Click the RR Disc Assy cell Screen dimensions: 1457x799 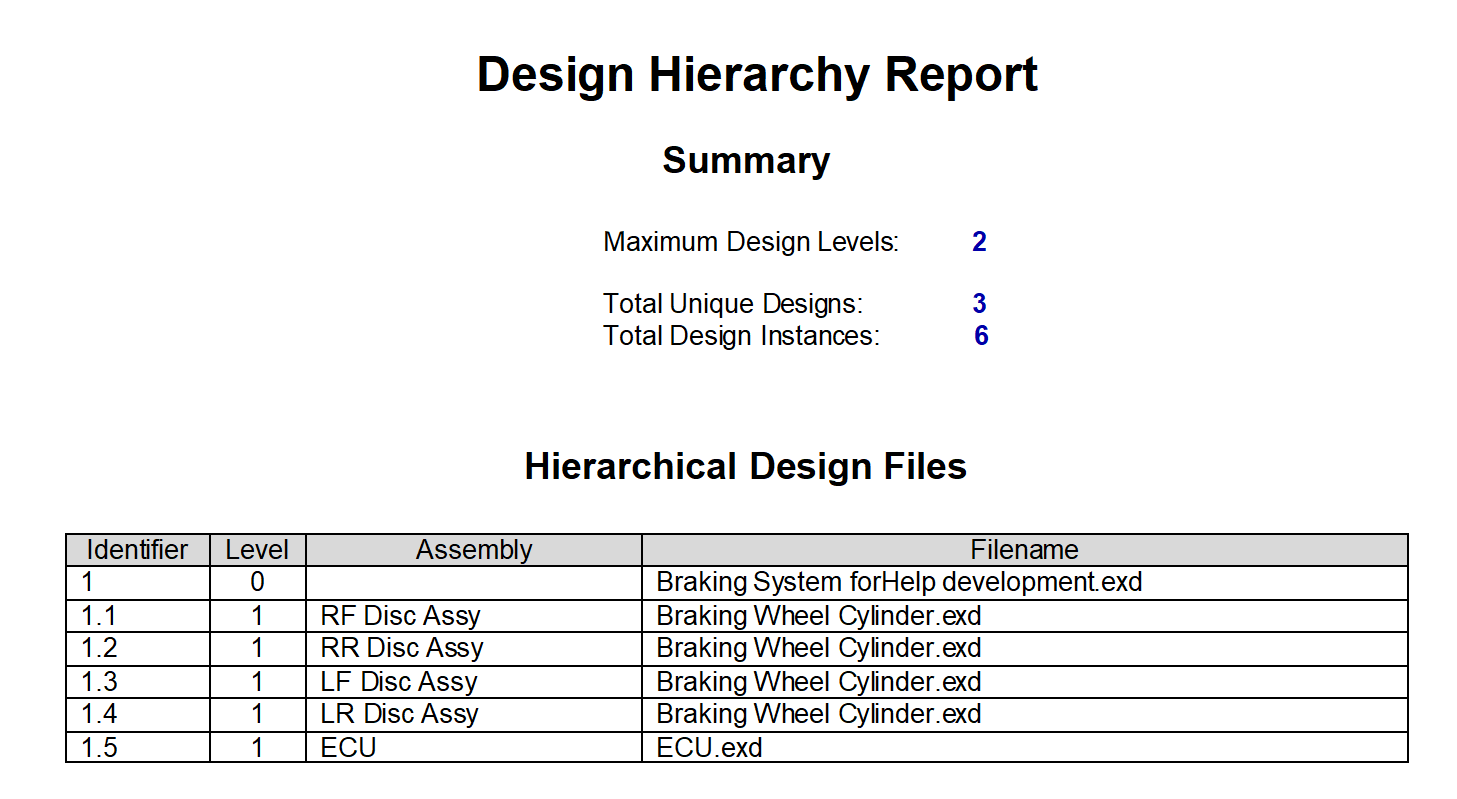[474, 649]
